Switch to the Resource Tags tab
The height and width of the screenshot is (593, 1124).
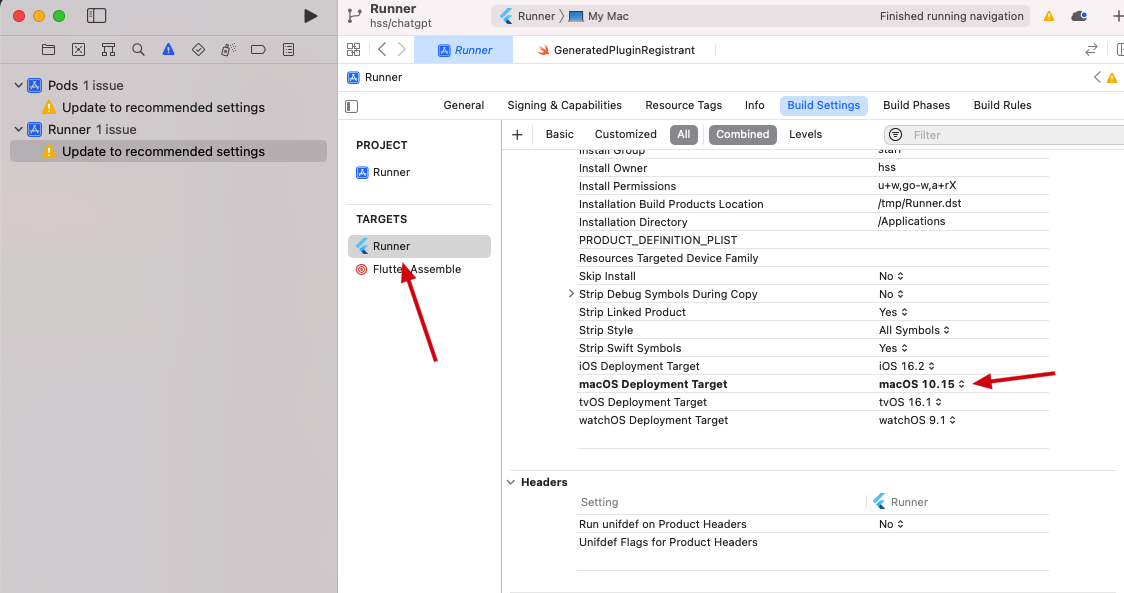684,105
